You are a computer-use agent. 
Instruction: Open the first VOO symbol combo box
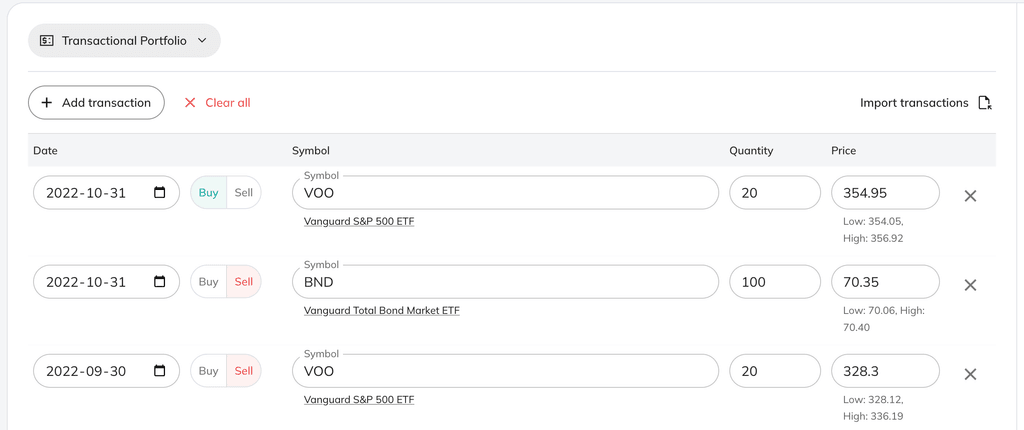505,193
